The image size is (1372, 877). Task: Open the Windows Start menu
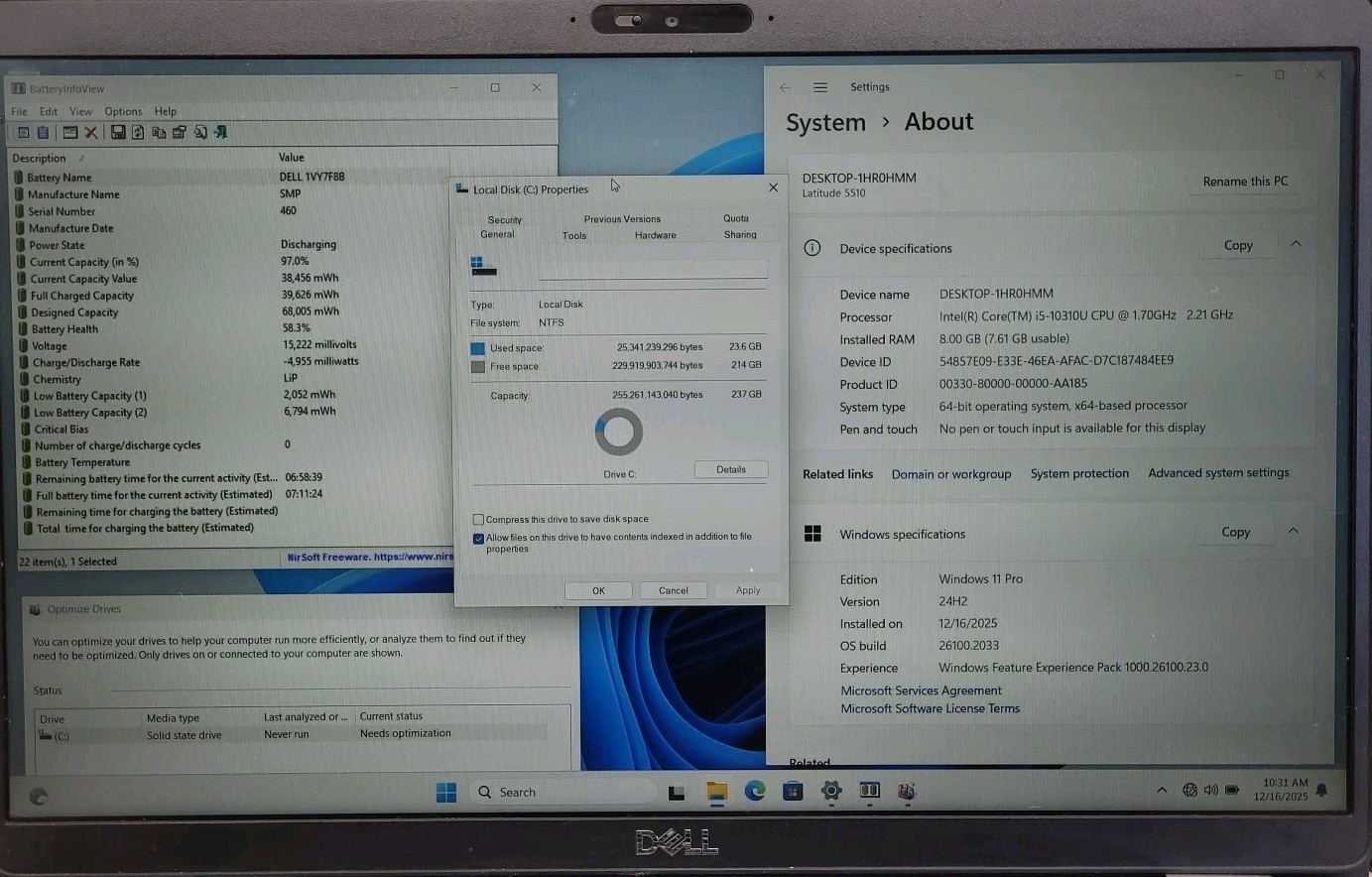tap(446, 792)
